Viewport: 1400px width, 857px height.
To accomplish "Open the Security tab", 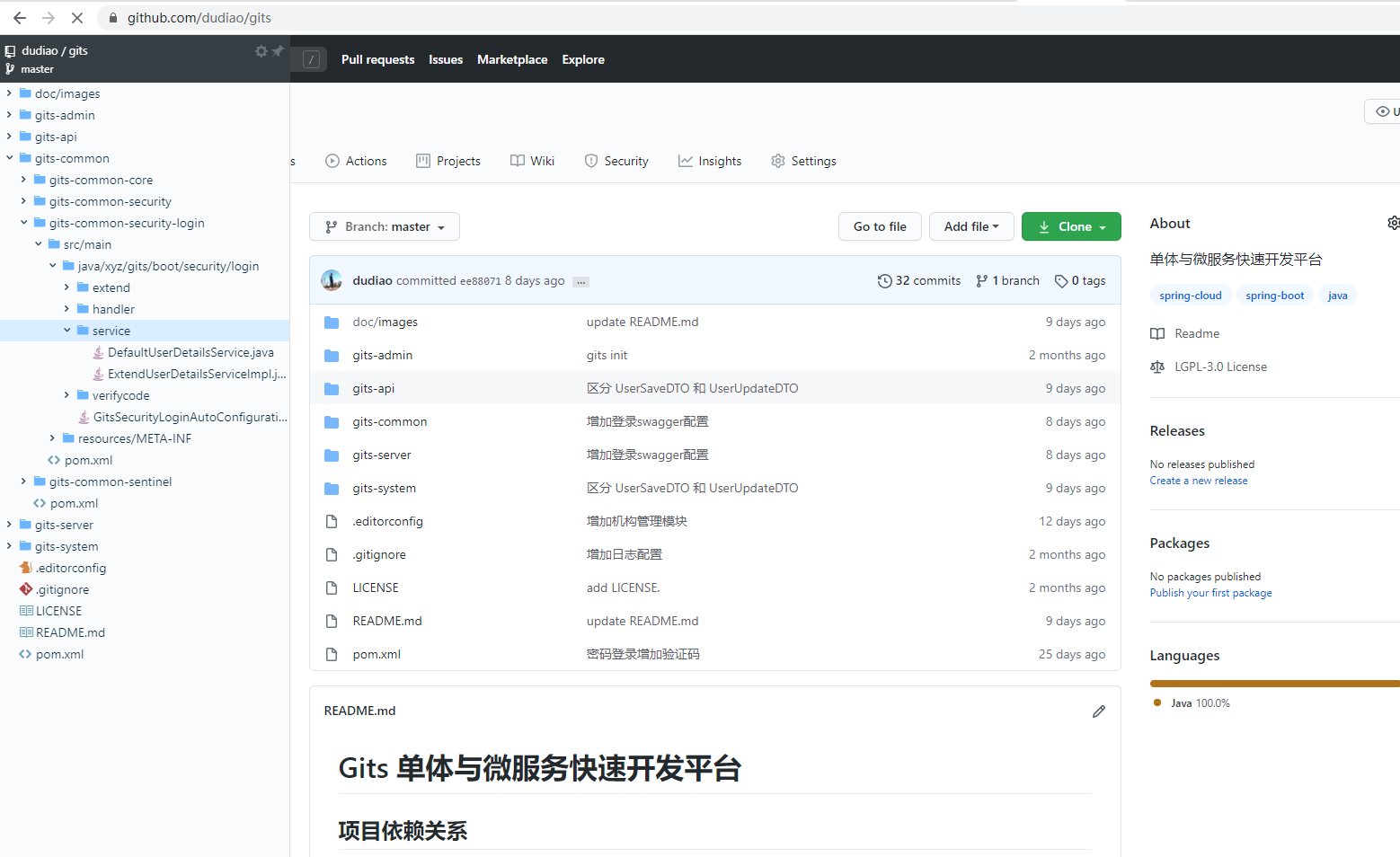I will tap(616, 161).
